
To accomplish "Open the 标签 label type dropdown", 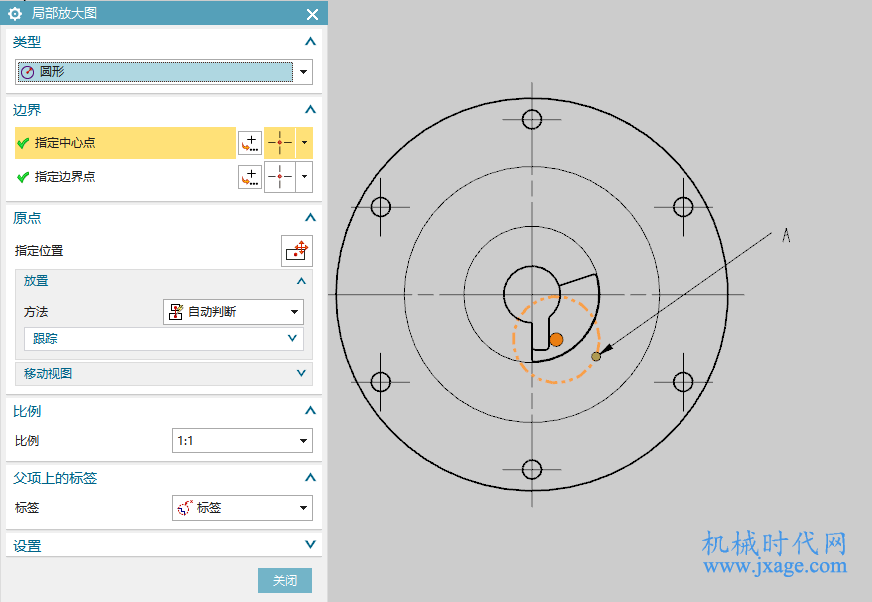I will tap(242, 507).
